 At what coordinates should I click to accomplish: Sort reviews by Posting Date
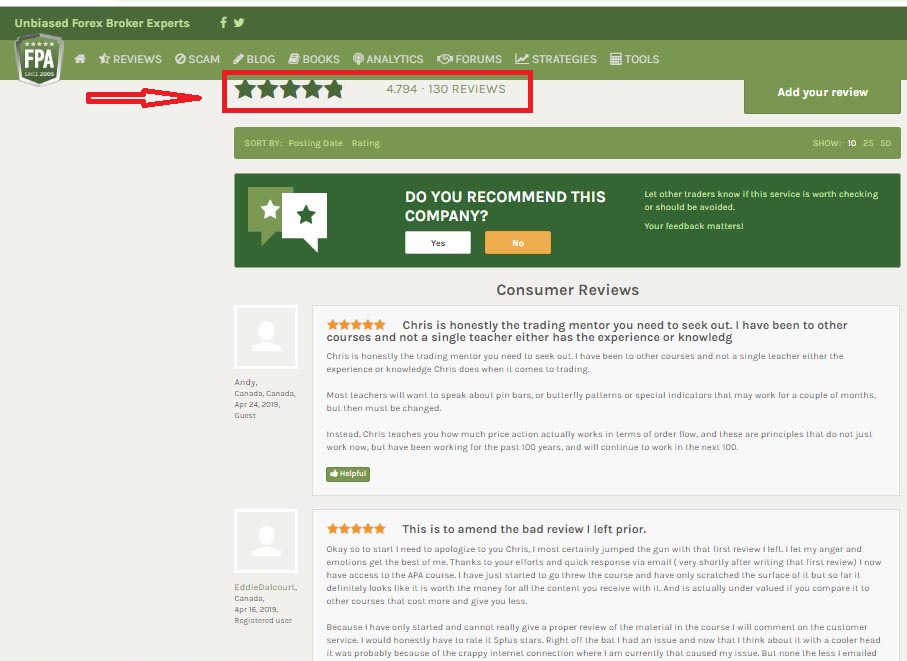click(315, 143)
